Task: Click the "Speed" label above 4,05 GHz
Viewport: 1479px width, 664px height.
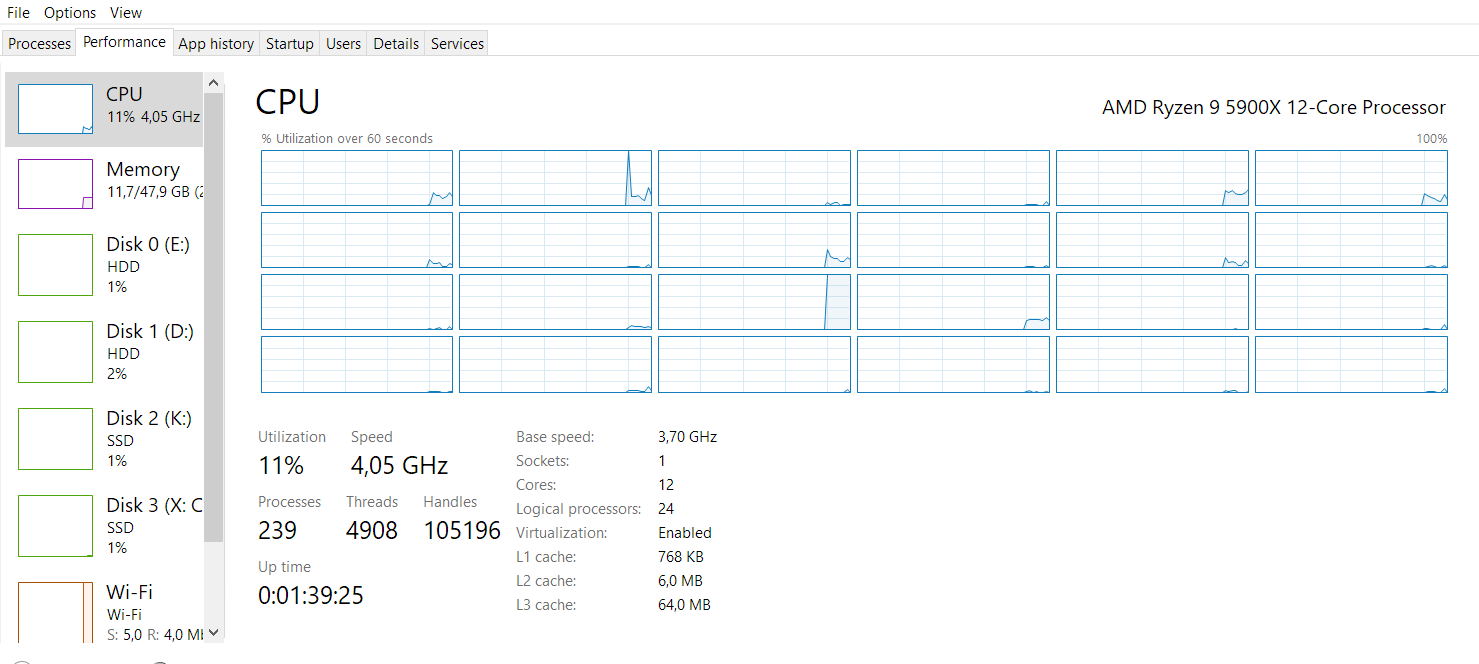Action: pyautogui.click(x=372, y=437)
